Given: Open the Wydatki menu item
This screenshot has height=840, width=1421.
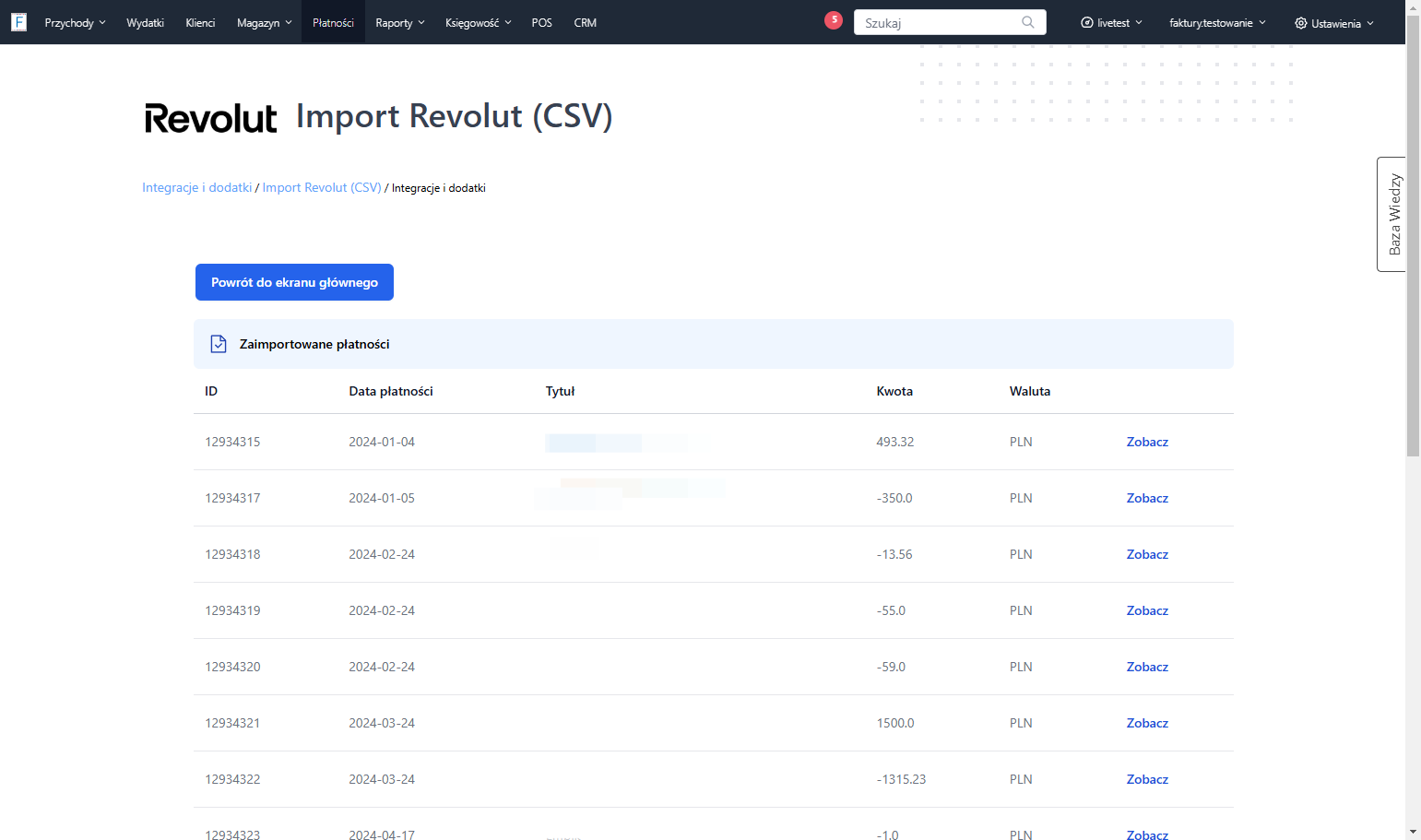Looking at the screenshot, I should point(145,23).
